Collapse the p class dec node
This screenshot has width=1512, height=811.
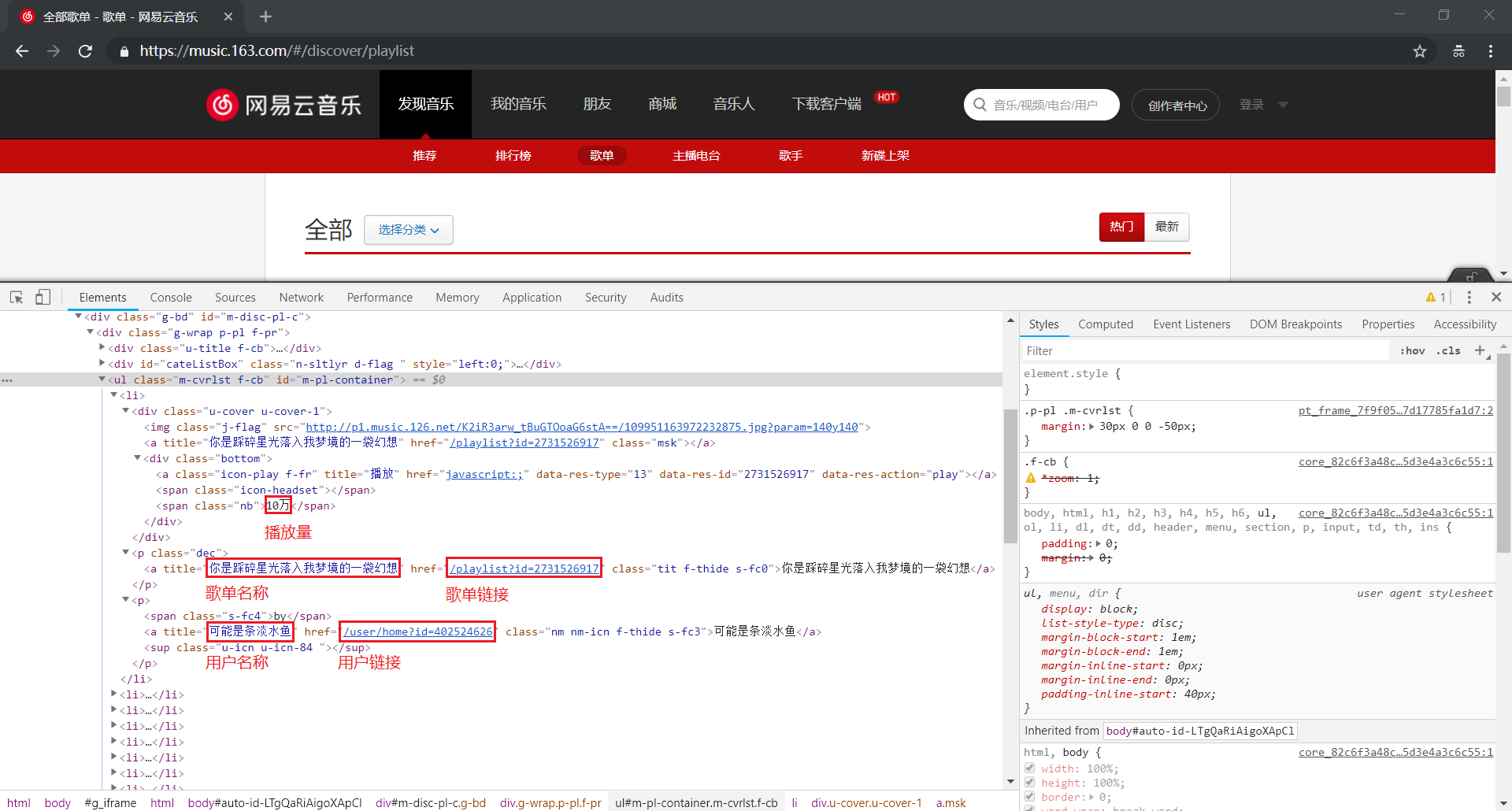pos(125,552)
